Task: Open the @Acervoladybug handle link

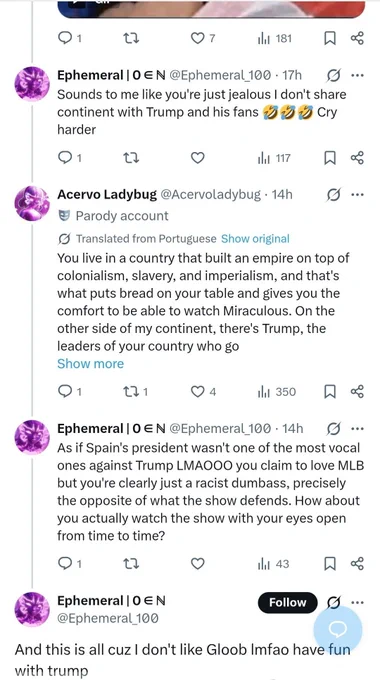Action: tap(211, 195)
